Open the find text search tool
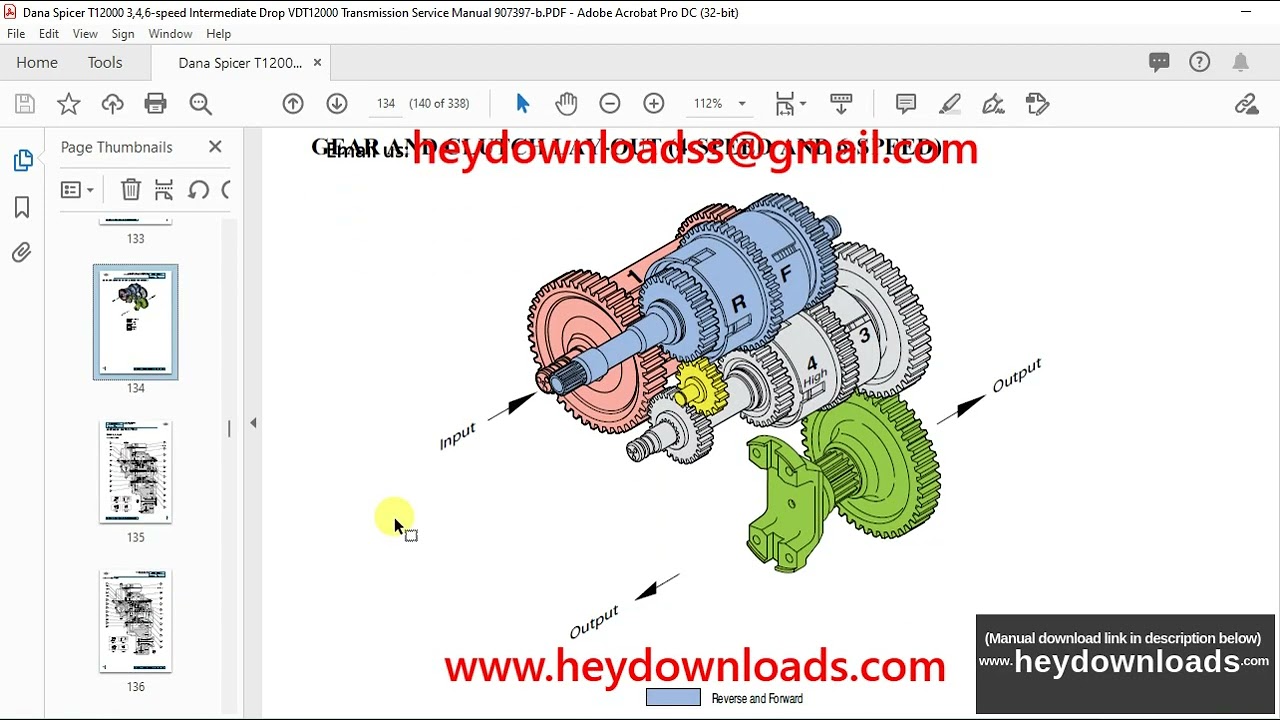Image resolution: width=1280 pixels, height=720 pixels. click(x=200, y=104)
